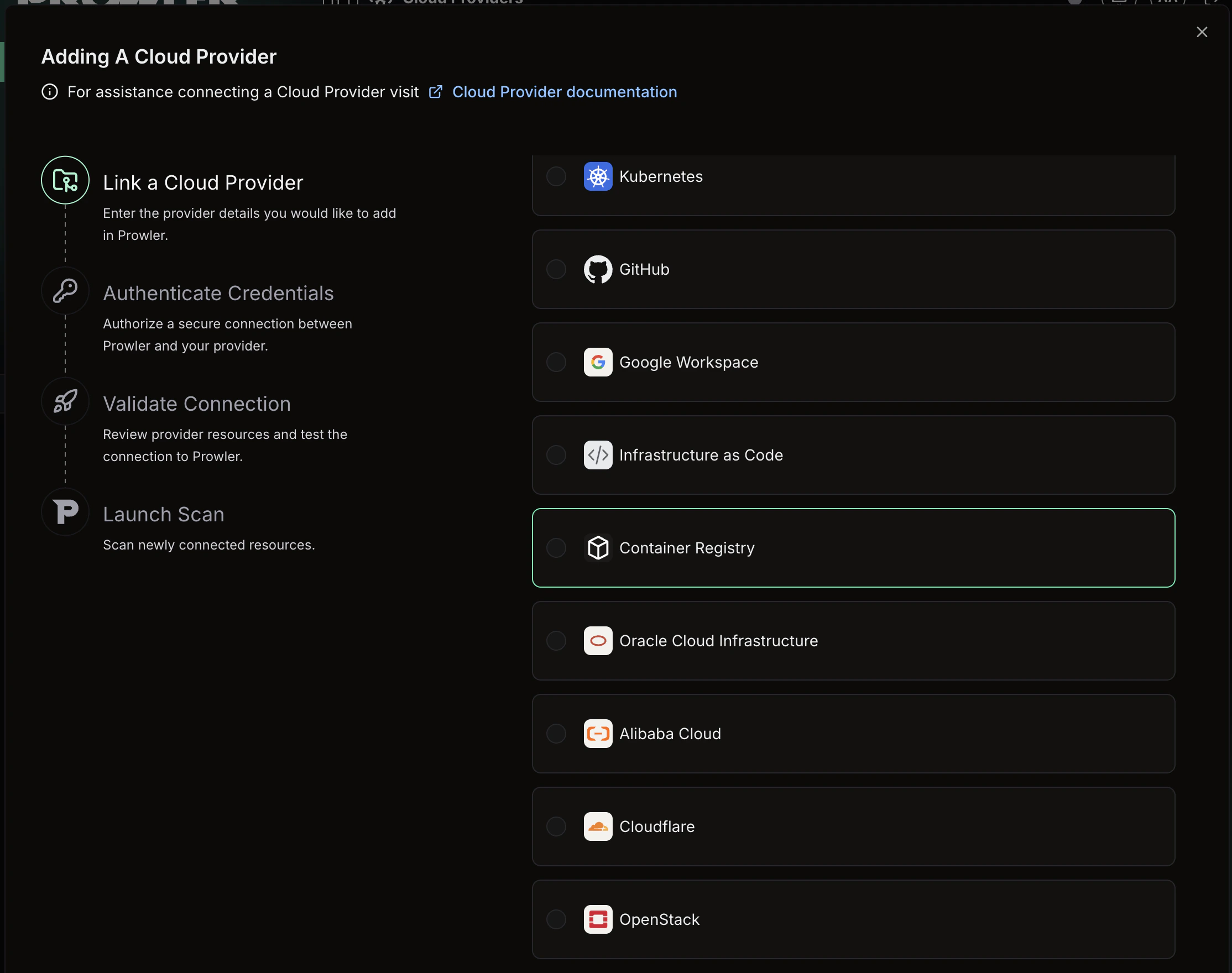Close the Adding A Cloud Provider dialog
This screenshot has height=973, width=1232.
click(x=1202, y=32)
